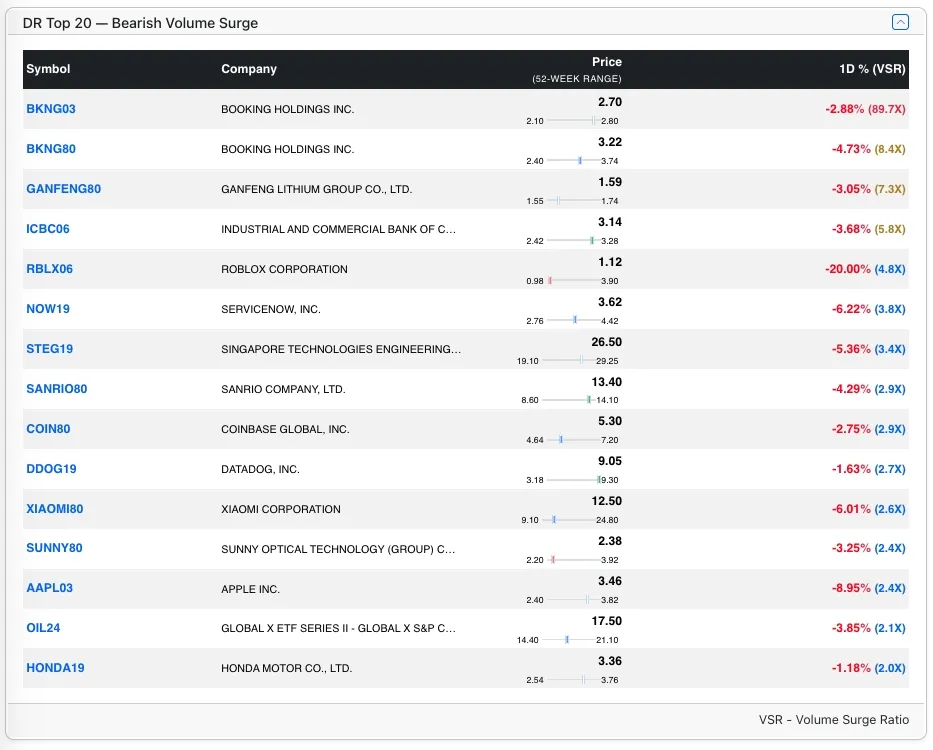This screenshot has width=933, height=750.
Task: Click the -1.63% (2.7X) value
Action: pyautogui.click(x=869, y=468)
